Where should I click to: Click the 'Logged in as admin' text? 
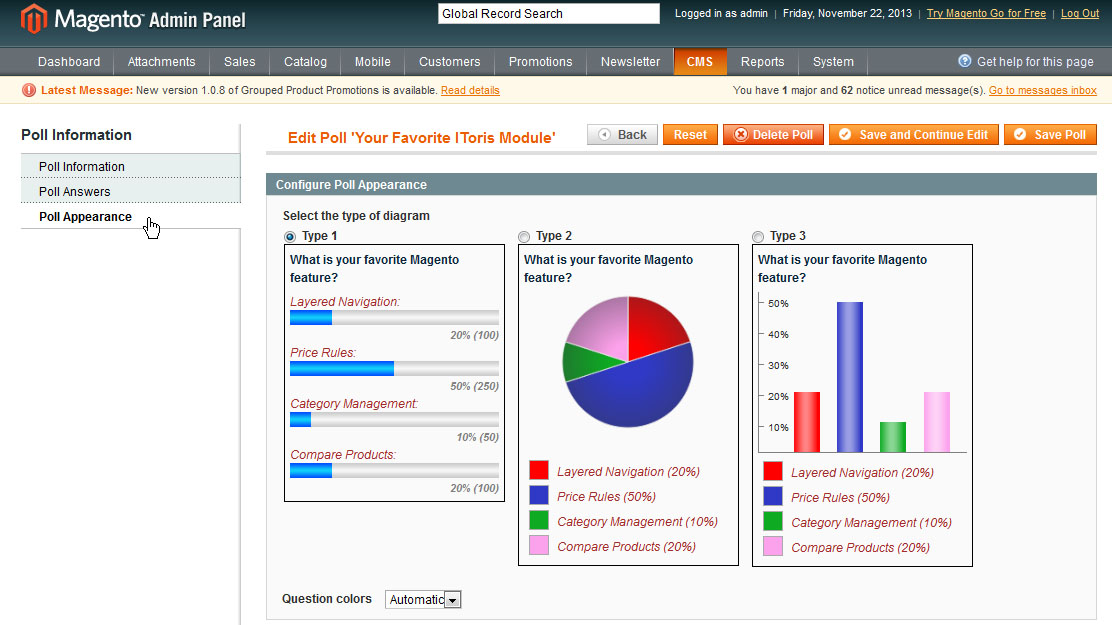[x=721, y=13]
